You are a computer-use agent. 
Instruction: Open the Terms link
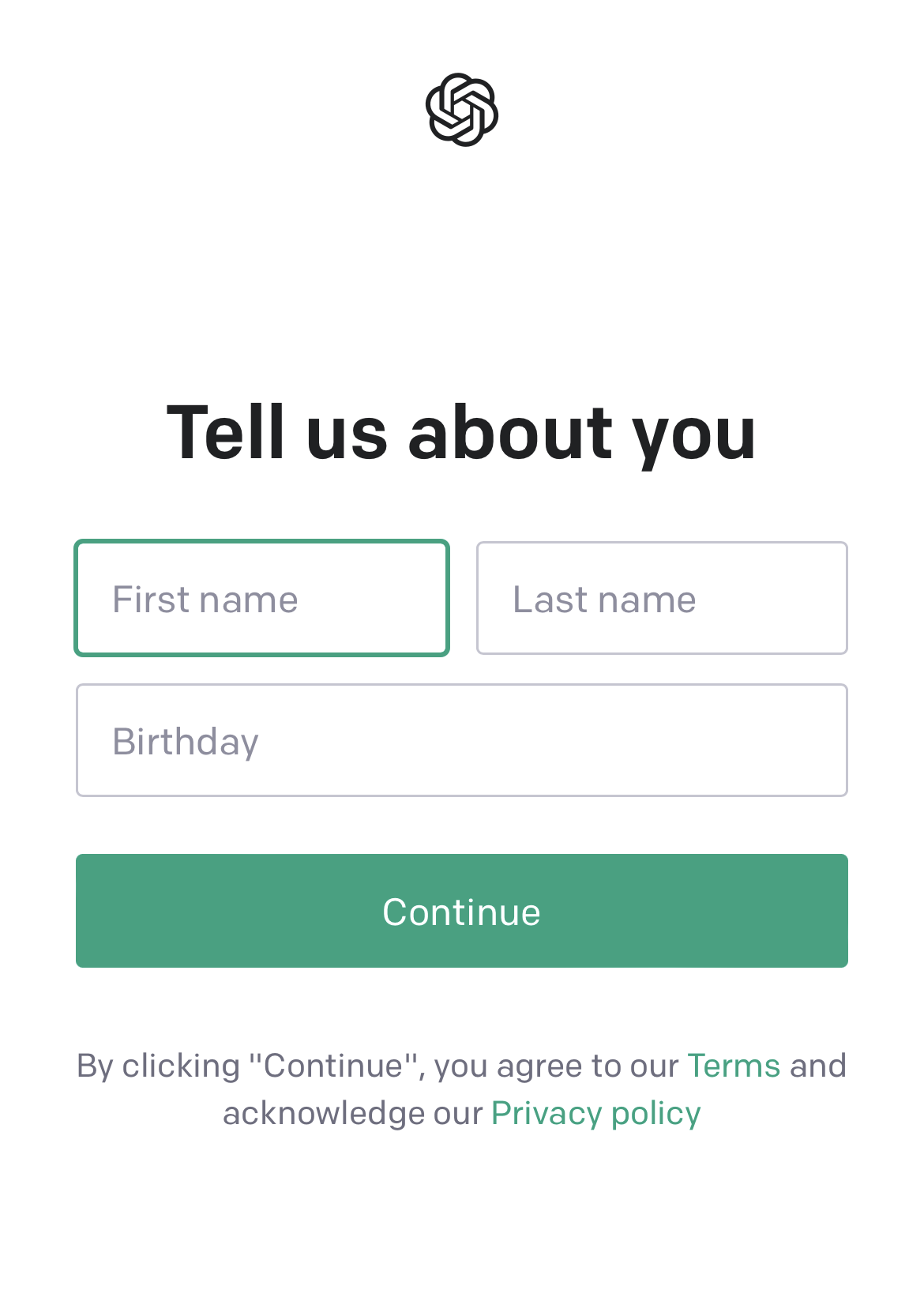point(734,1066)
